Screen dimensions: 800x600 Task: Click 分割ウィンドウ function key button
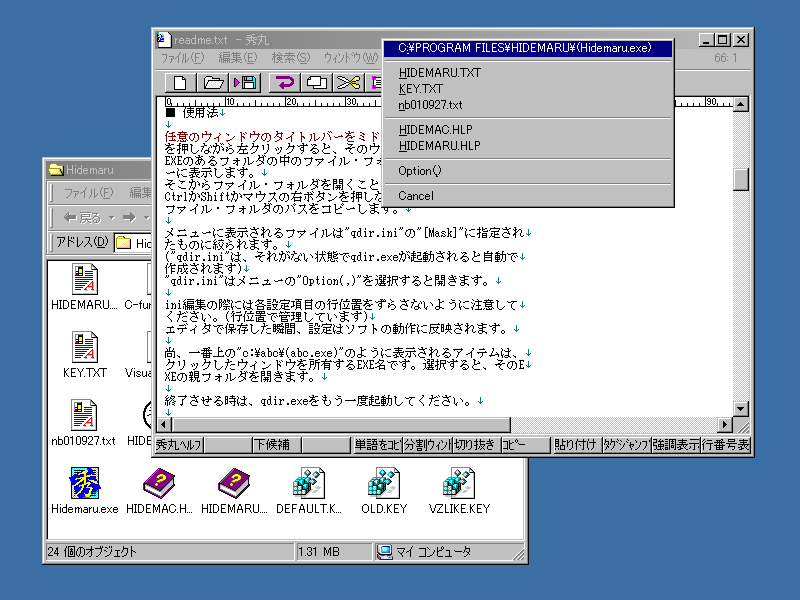pyautogui.click(x=427, y=445)
